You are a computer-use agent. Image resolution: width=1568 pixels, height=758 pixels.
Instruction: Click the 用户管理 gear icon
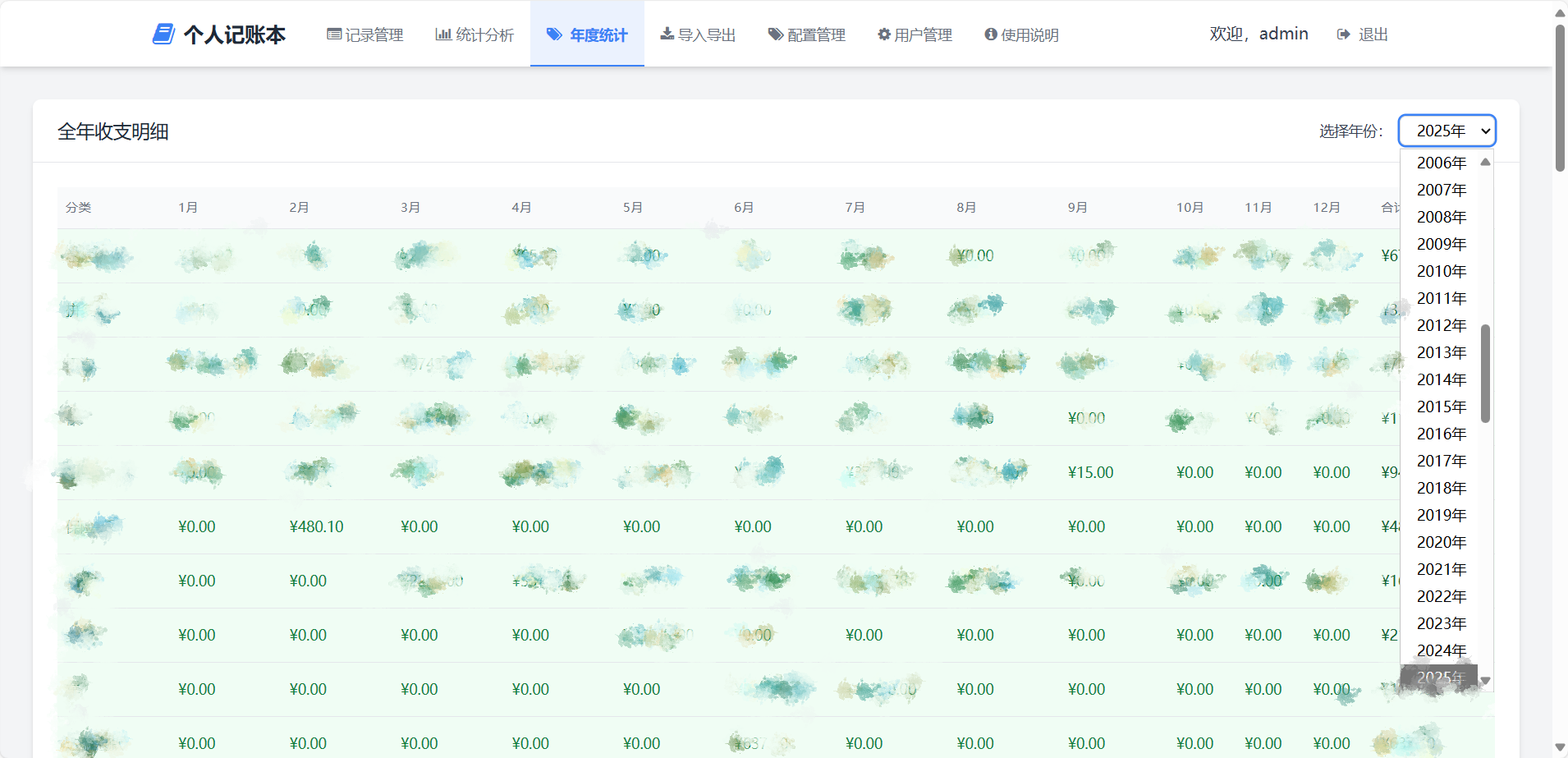coord(884,34)
